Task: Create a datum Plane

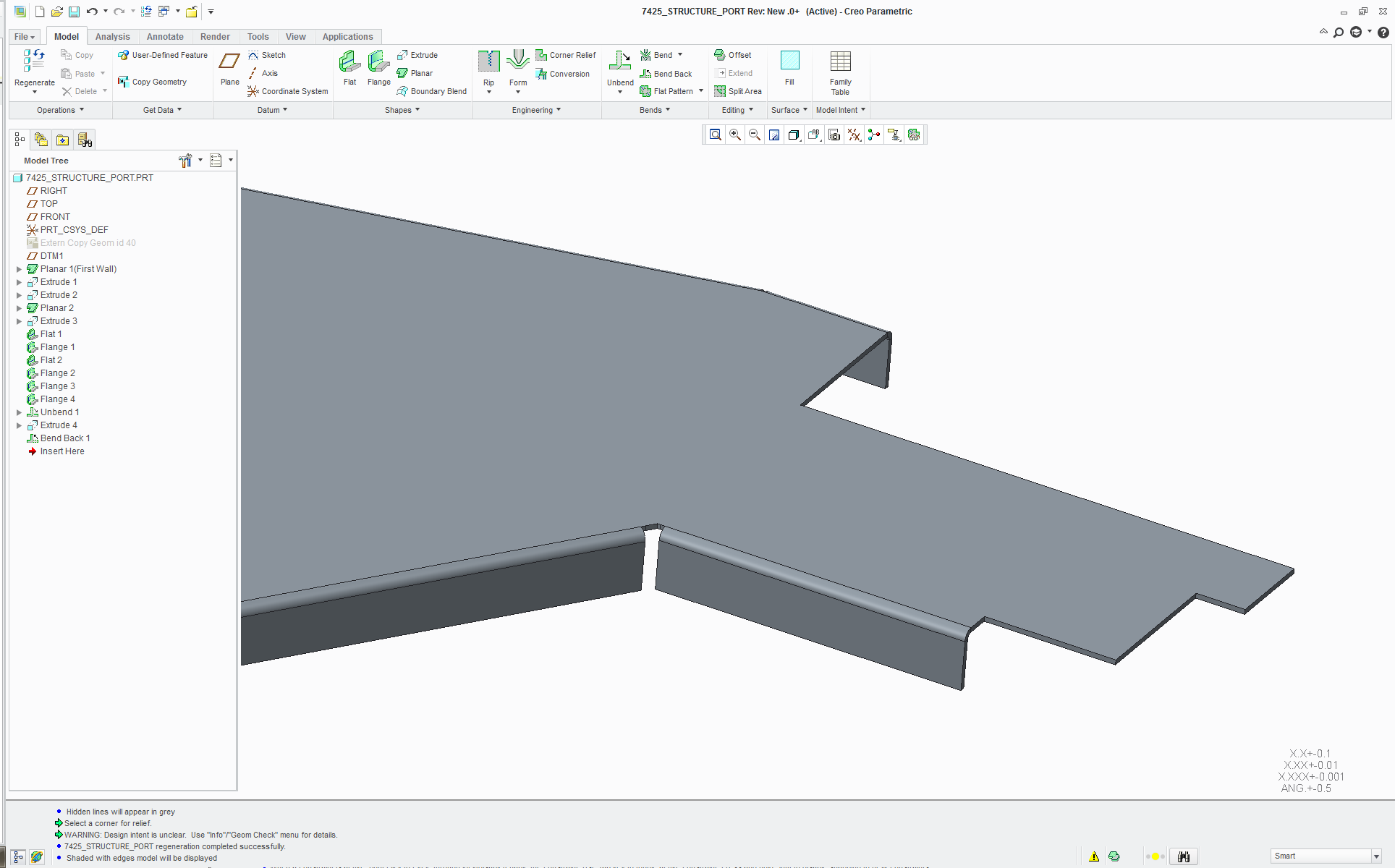Action: click(229, 68)
